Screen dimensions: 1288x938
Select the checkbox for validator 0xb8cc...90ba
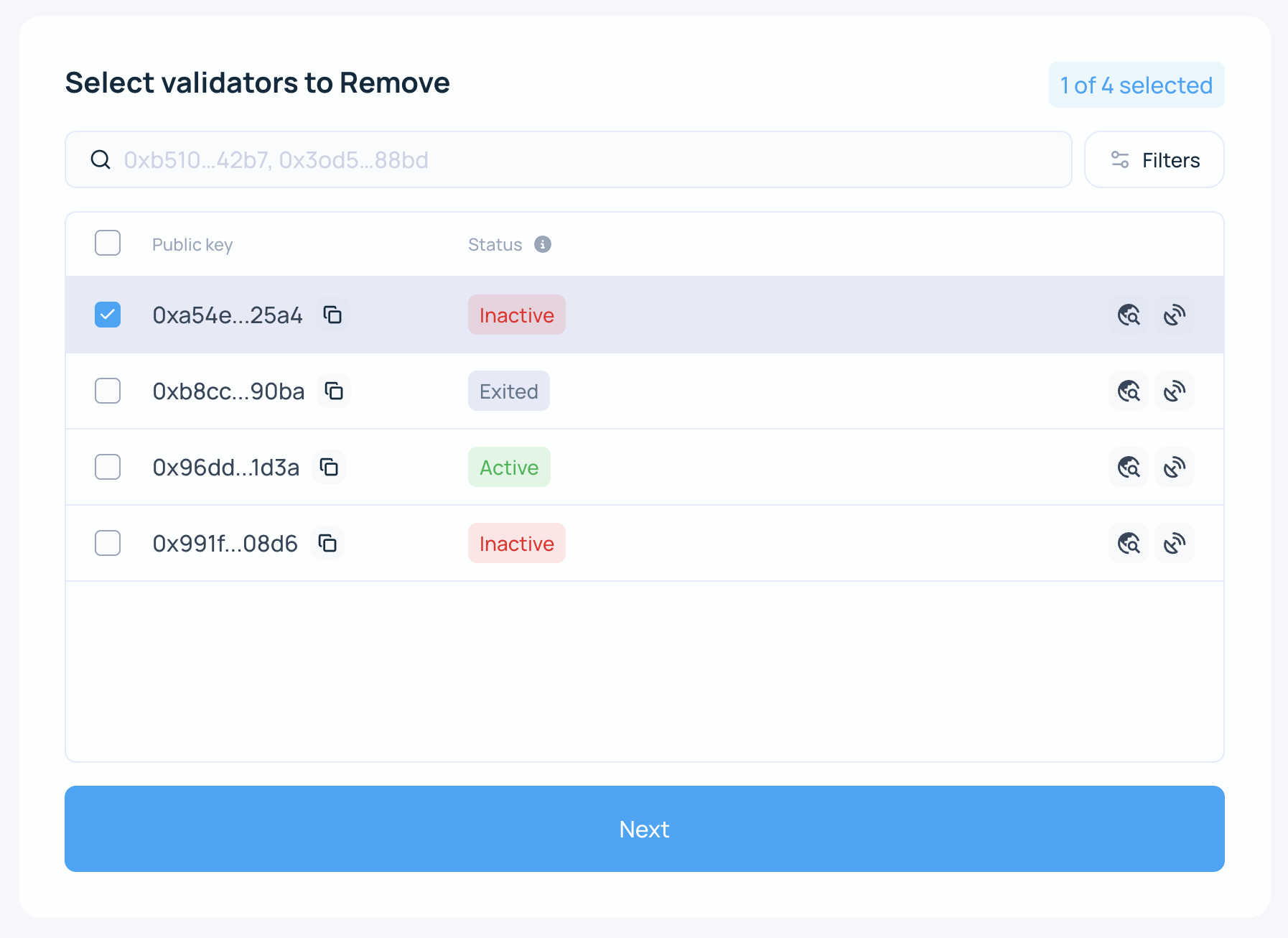pos(107,391)
